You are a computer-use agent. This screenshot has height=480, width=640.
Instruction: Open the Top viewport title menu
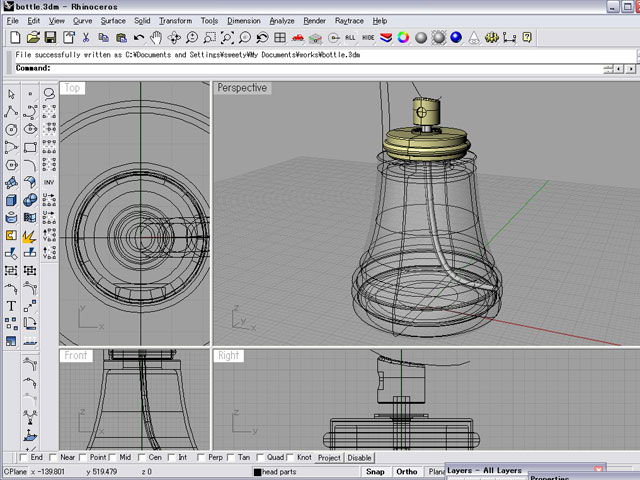click(72, 88)
